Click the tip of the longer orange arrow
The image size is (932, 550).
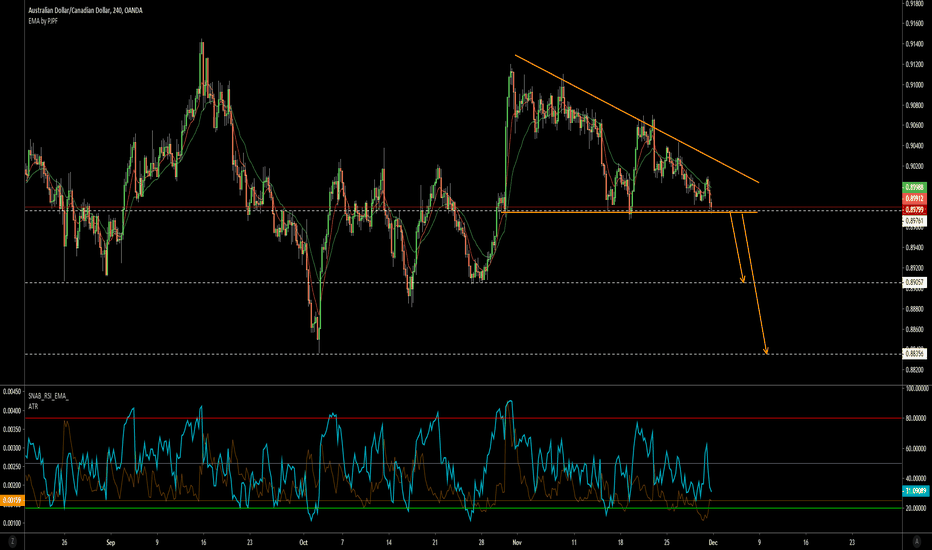pyautogui.click(x=766, y=353)
